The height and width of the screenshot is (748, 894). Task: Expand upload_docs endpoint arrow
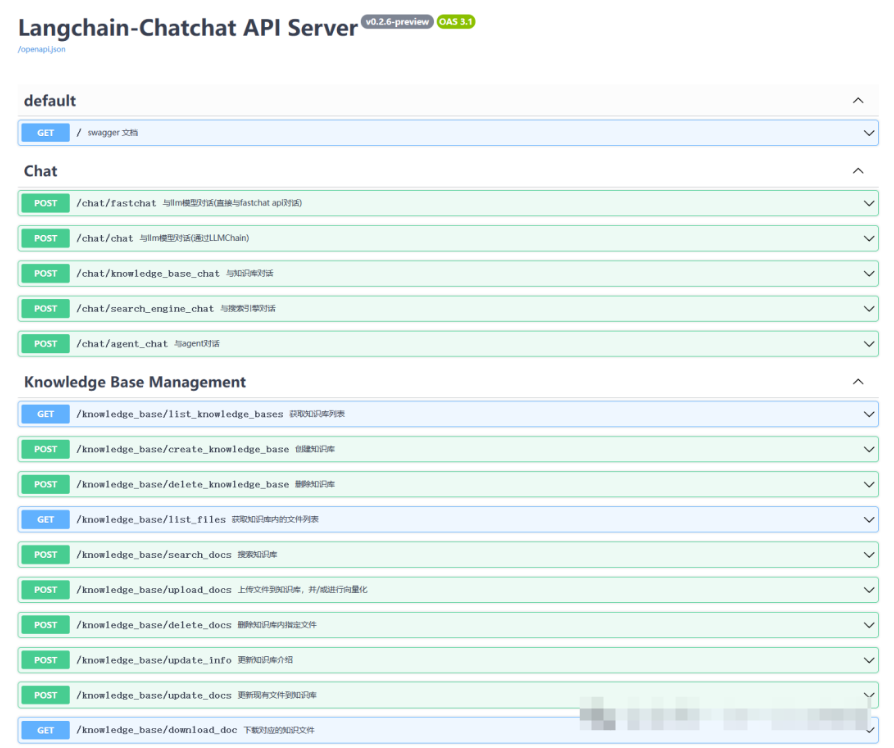point(869,590)
